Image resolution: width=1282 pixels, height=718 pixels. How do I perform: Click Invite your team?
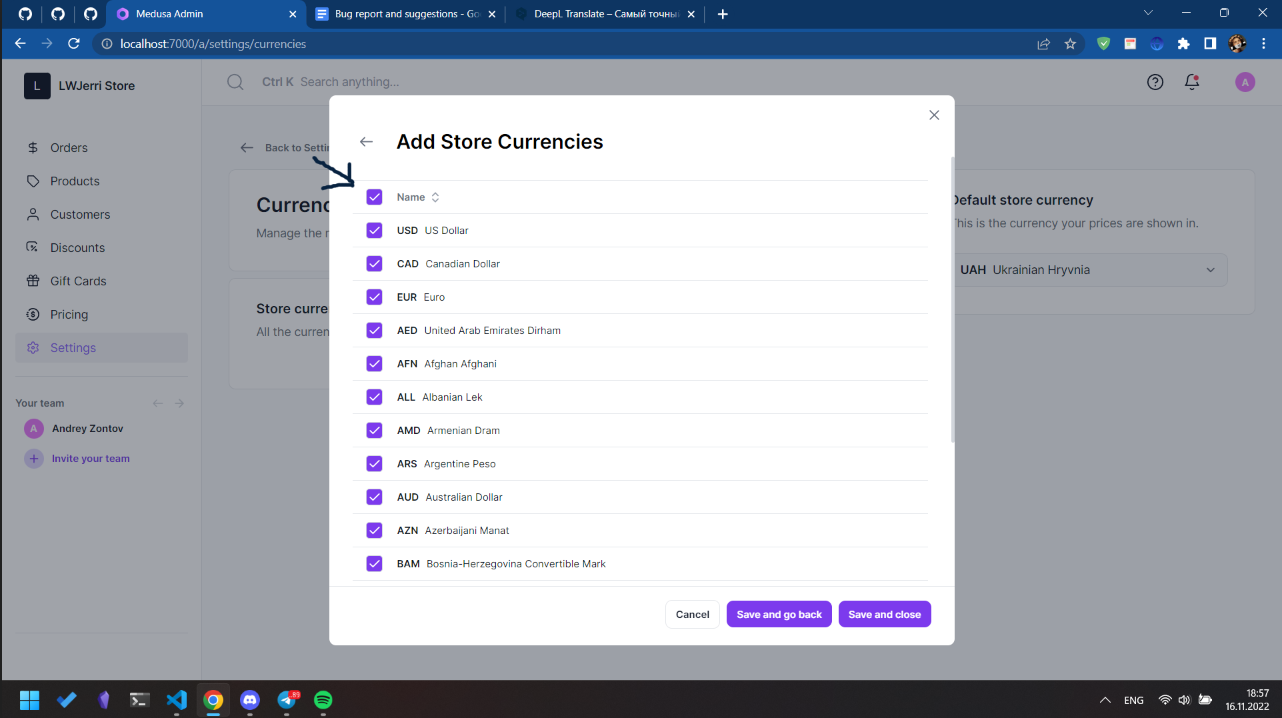[x=89, y=458]
